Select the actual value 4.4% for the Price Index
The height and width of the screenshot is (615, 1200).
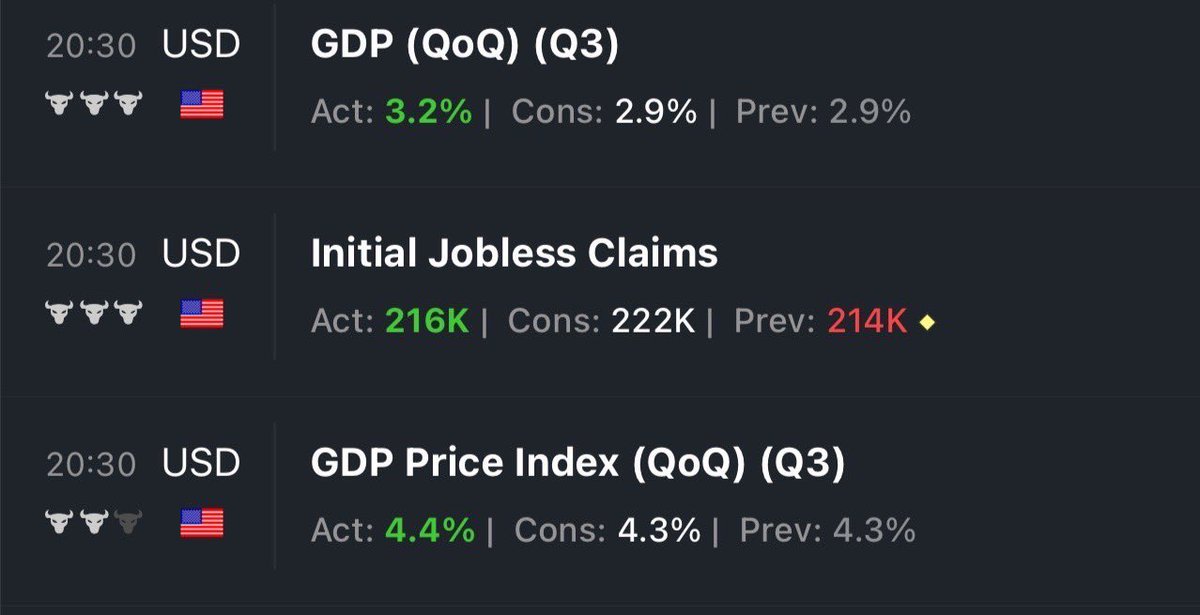tap(430, 530)
